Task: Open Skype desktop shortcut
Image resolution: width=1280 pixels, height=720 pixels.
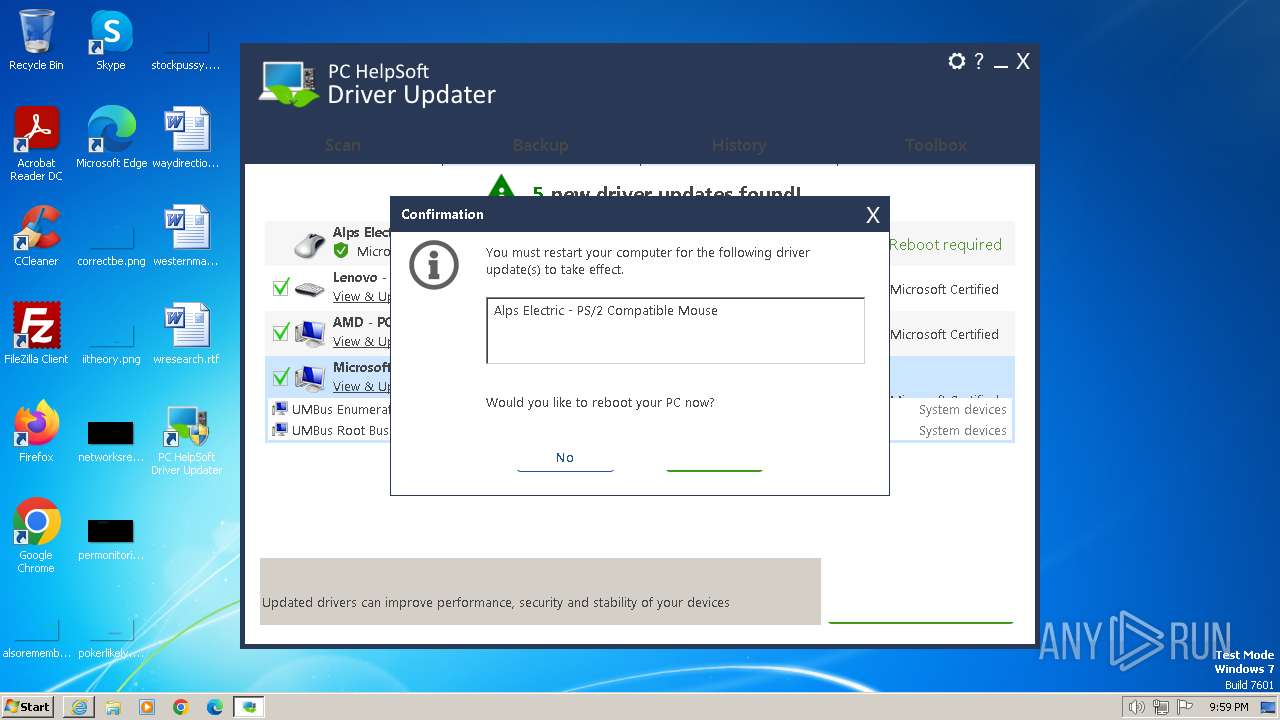Action: tap(111, 40)
